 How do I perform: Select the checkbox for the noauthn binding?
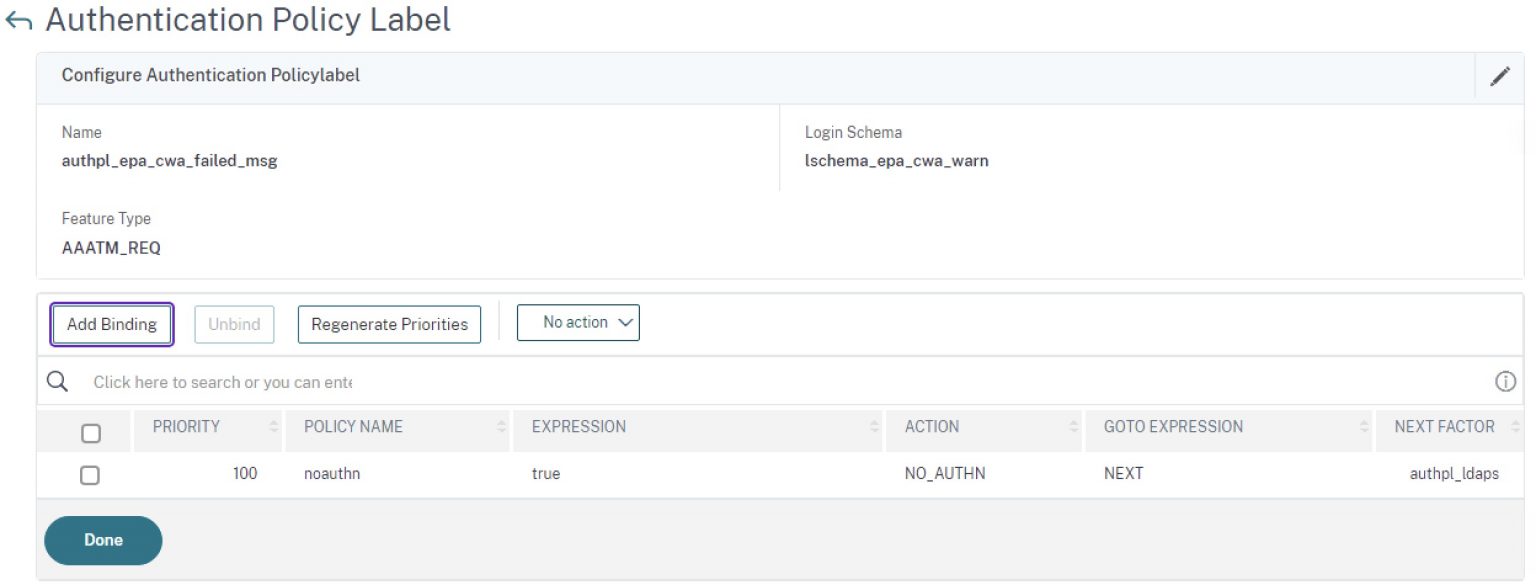tap(91, 474)
